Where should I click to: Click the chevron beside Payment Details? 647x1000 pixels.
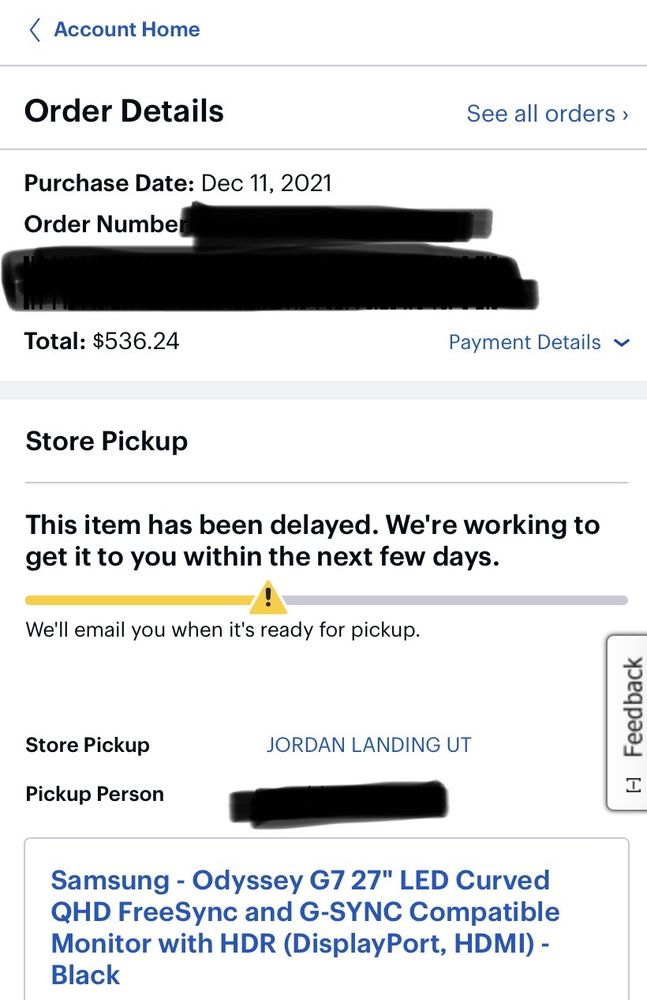point(622,342)
